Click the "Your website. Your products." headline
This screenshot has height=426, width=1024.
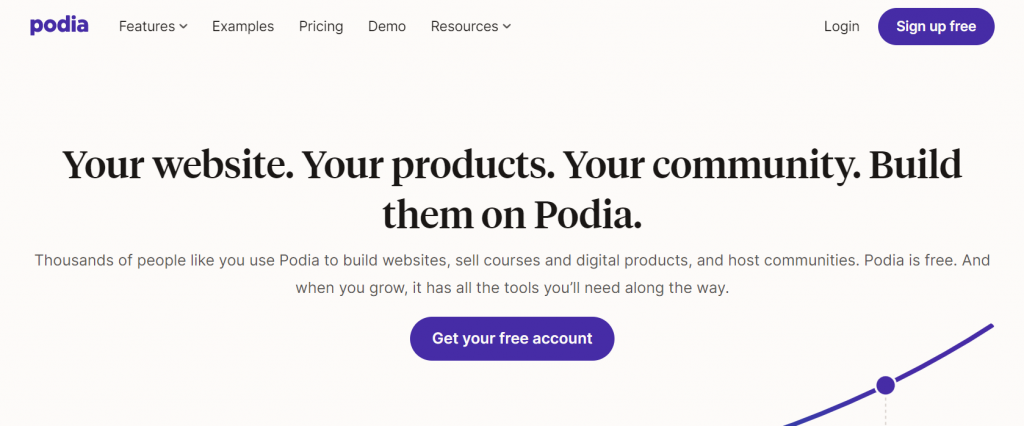click(308, 165)
